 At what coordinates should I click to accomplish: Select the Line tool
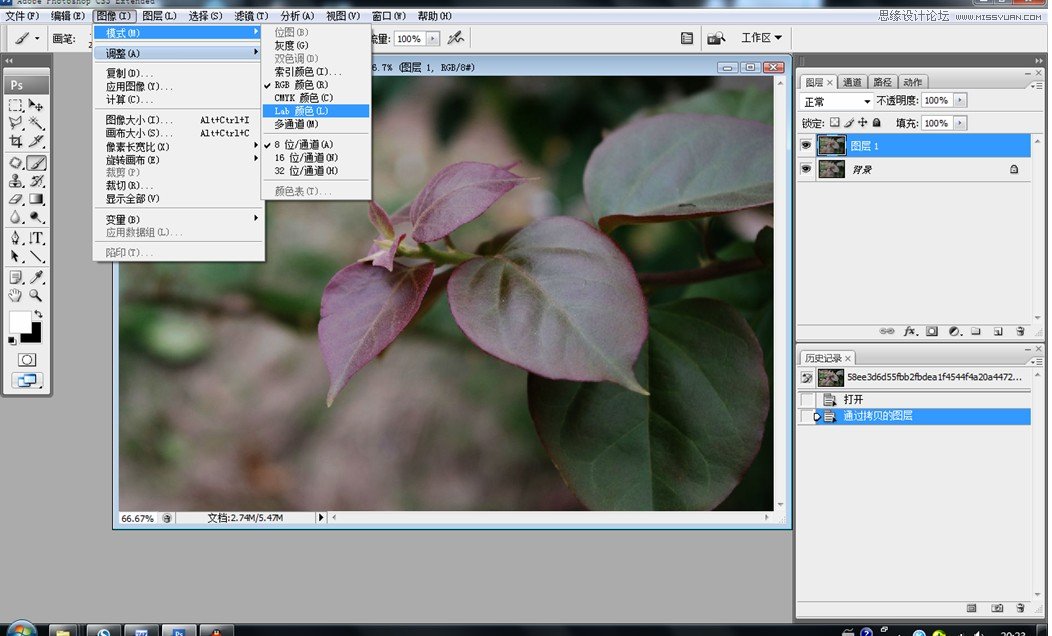(x=36, y=256)
